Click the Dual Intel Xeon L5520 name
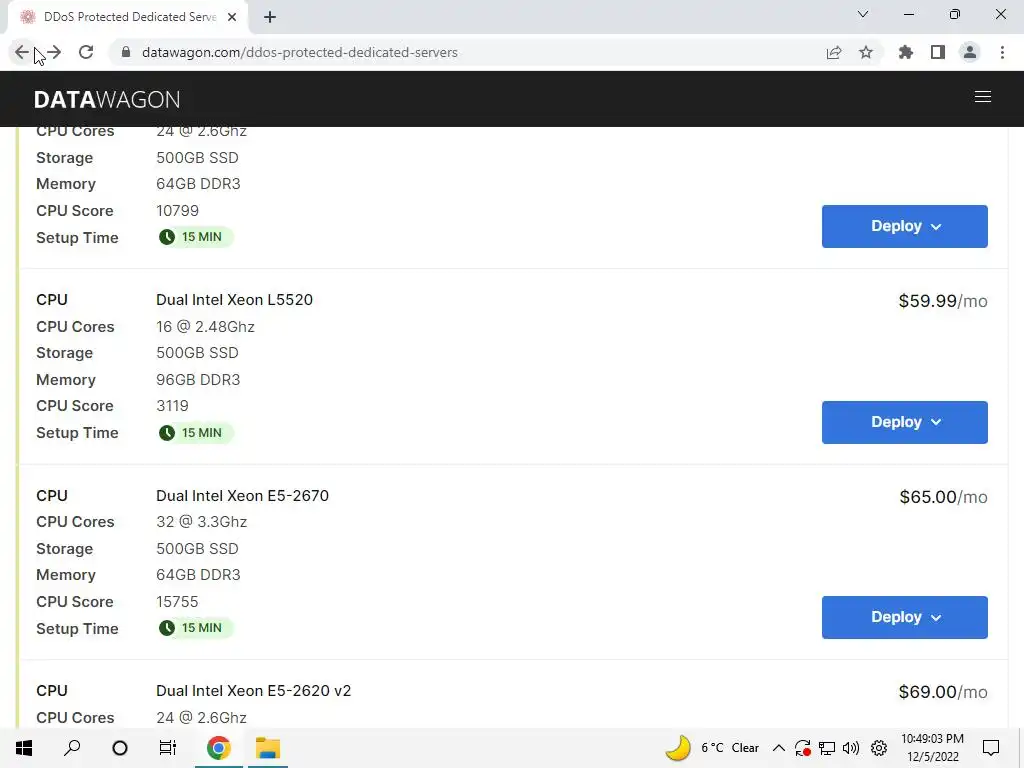 (234, 300)
